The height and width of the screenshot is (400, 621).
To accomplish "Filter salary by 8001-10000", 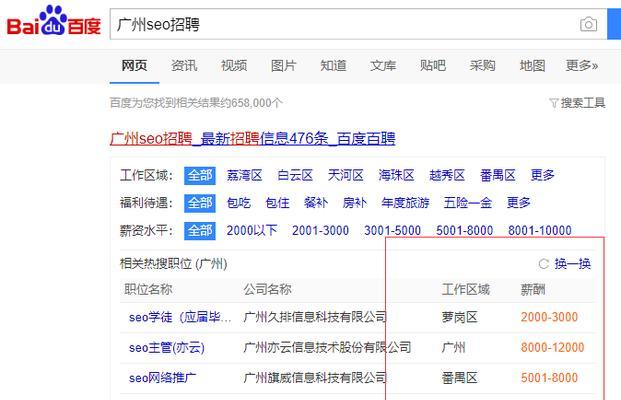I will coord(540,230).
